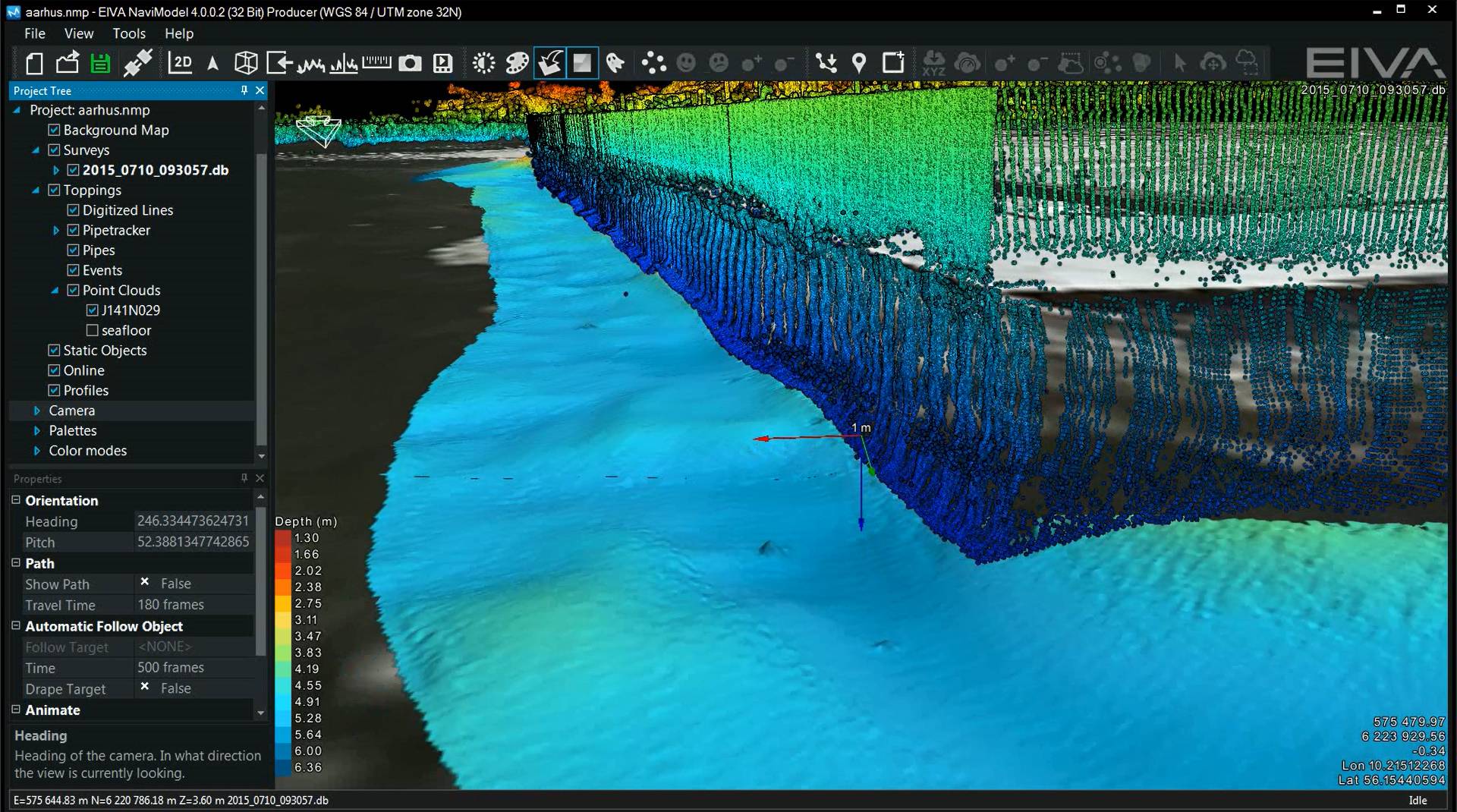1457x812 pixels.
Task: Click the Pitch value field
Action: click(x=193, y=542)
